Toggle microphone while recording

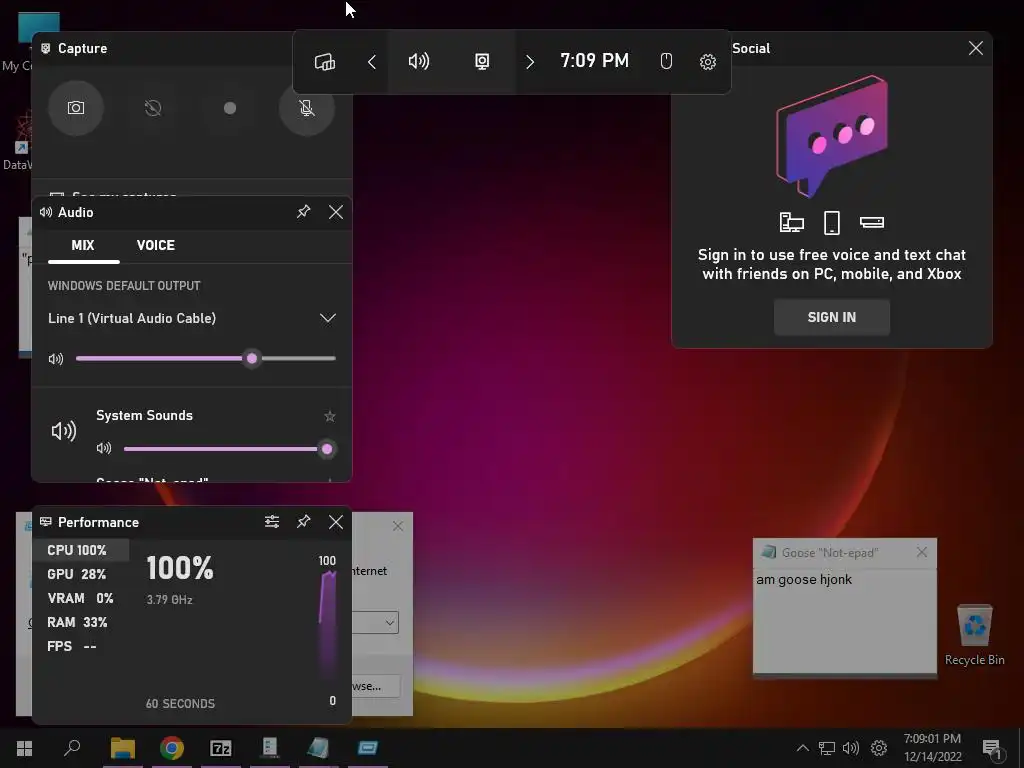tap(306, 108)
